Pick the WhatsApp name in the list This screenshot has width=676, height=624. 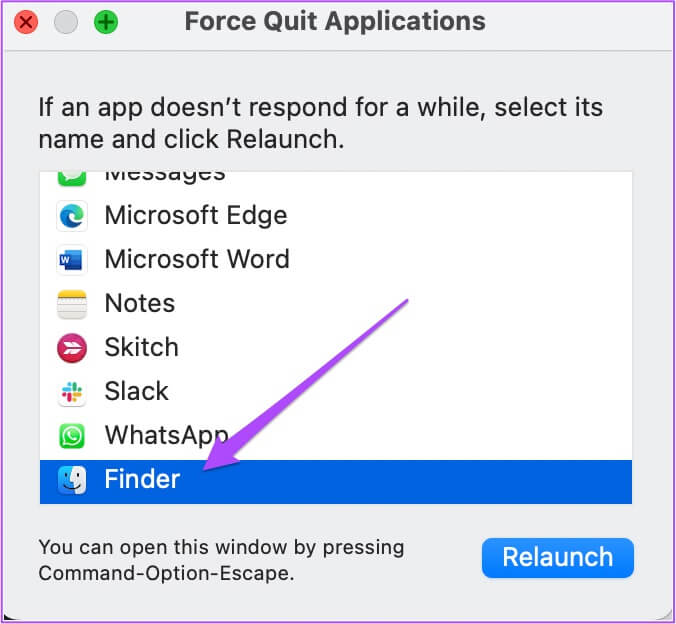(166, 436)
